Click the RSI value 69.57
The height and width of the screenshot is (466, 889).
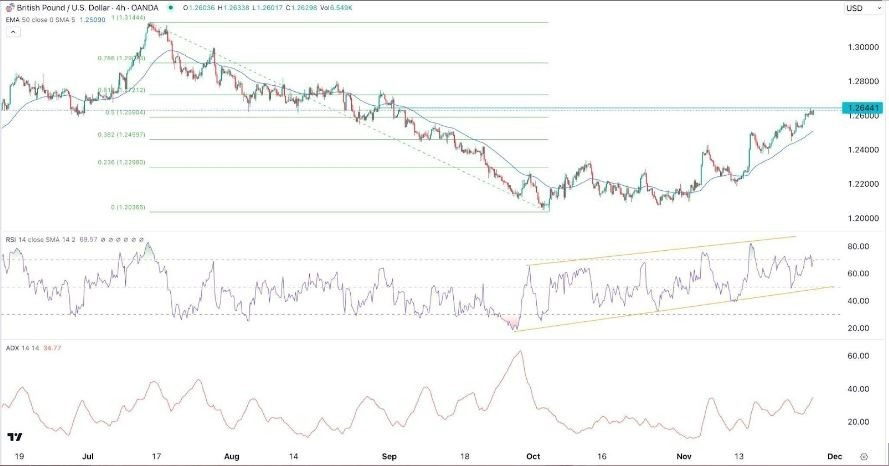point(88,240)
